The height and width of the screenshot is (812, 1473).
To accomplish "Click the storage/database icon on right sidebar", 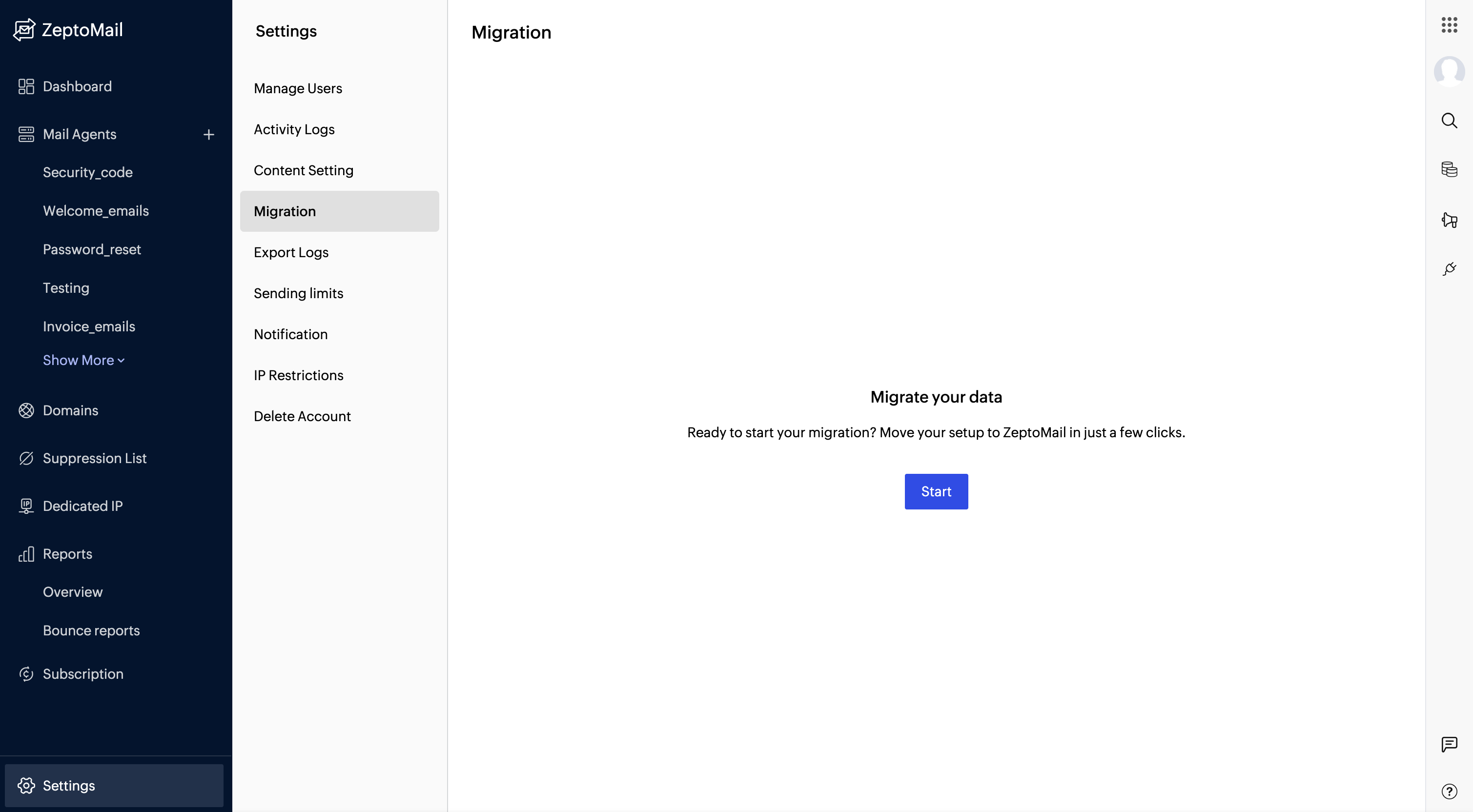I will click(1450, 169).
